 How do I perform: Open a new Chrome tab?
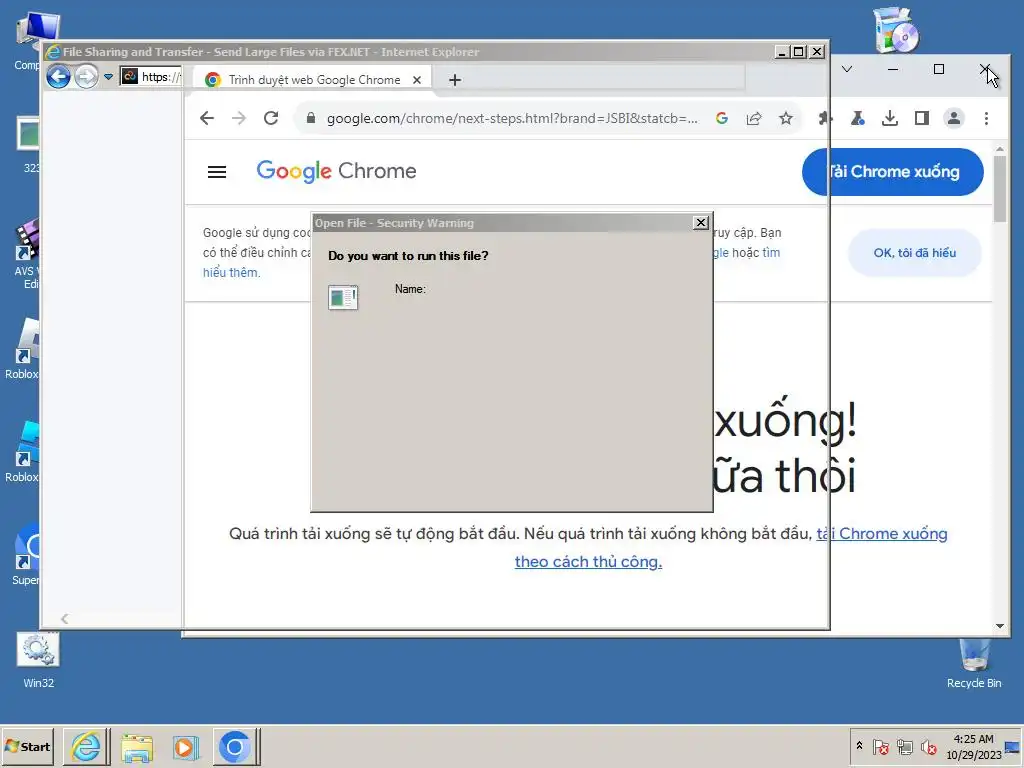[x=455, y=80]
